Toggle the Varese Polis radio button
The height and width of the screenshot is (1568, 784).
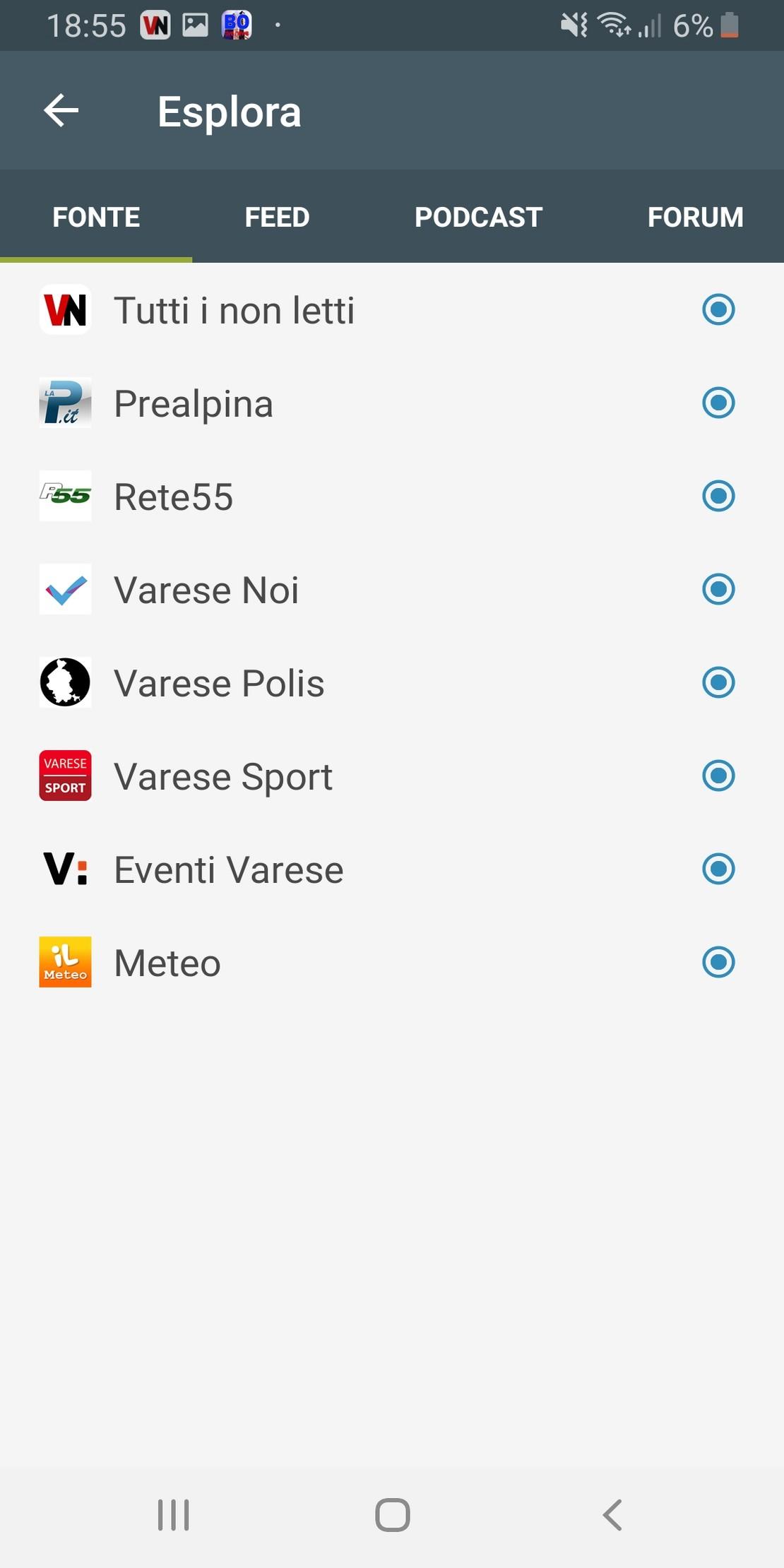pyautogui.click(x=718, y=682)
